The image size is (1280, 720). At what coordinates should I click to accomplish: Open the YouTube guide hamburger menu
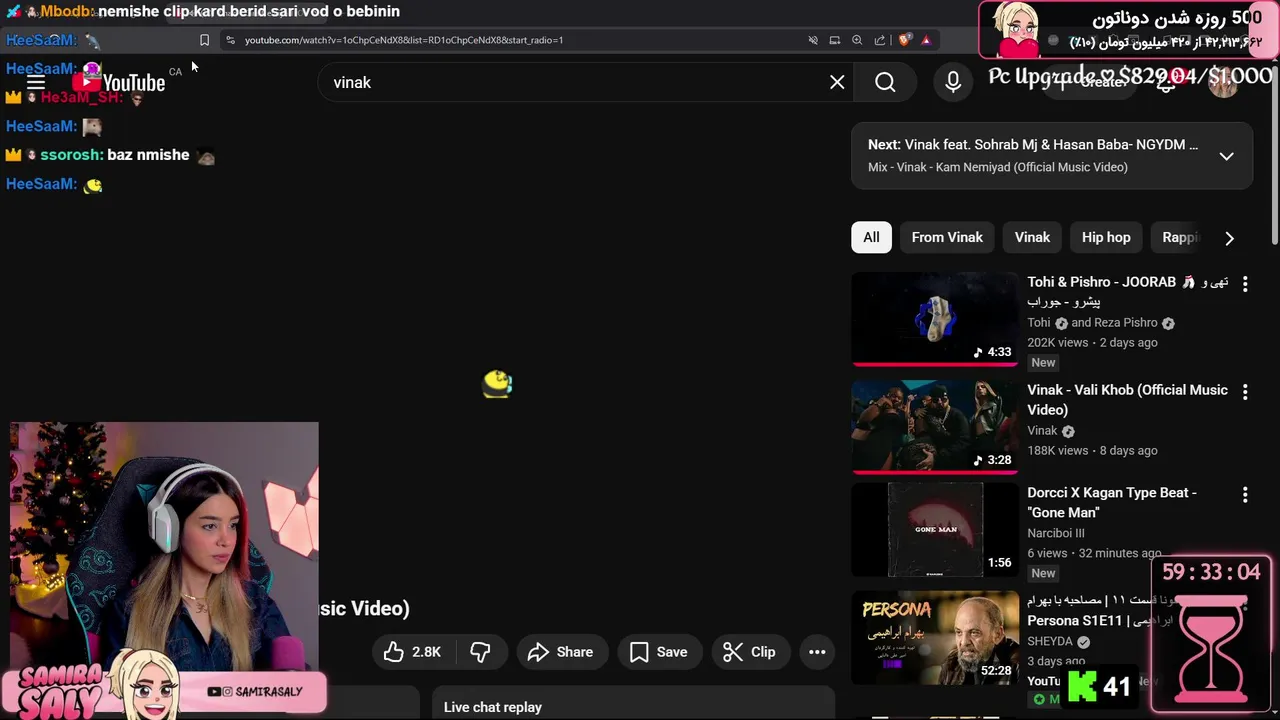[36, 82]
